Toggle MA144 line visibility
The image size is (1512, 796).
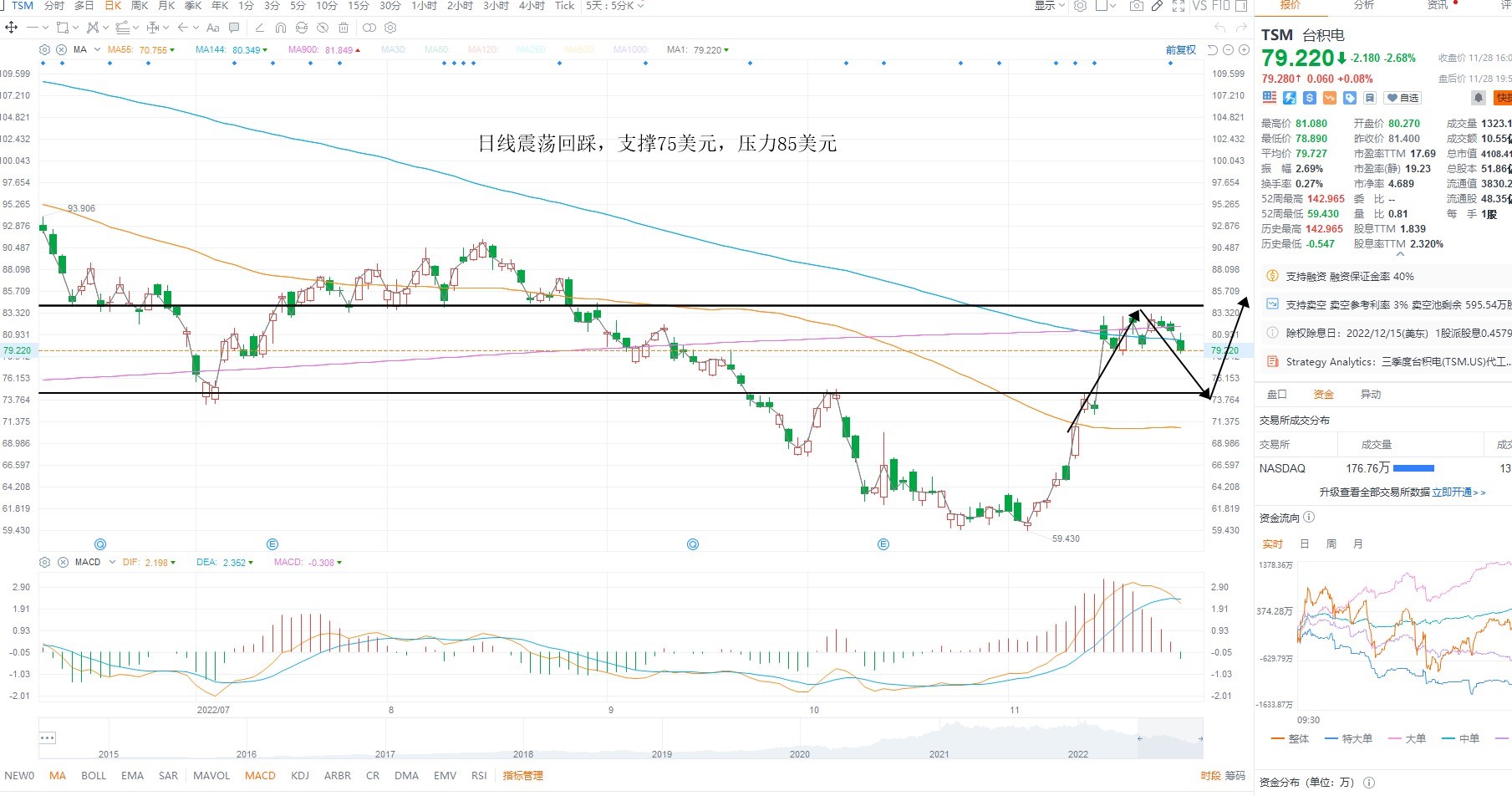[x=232, y=50]
